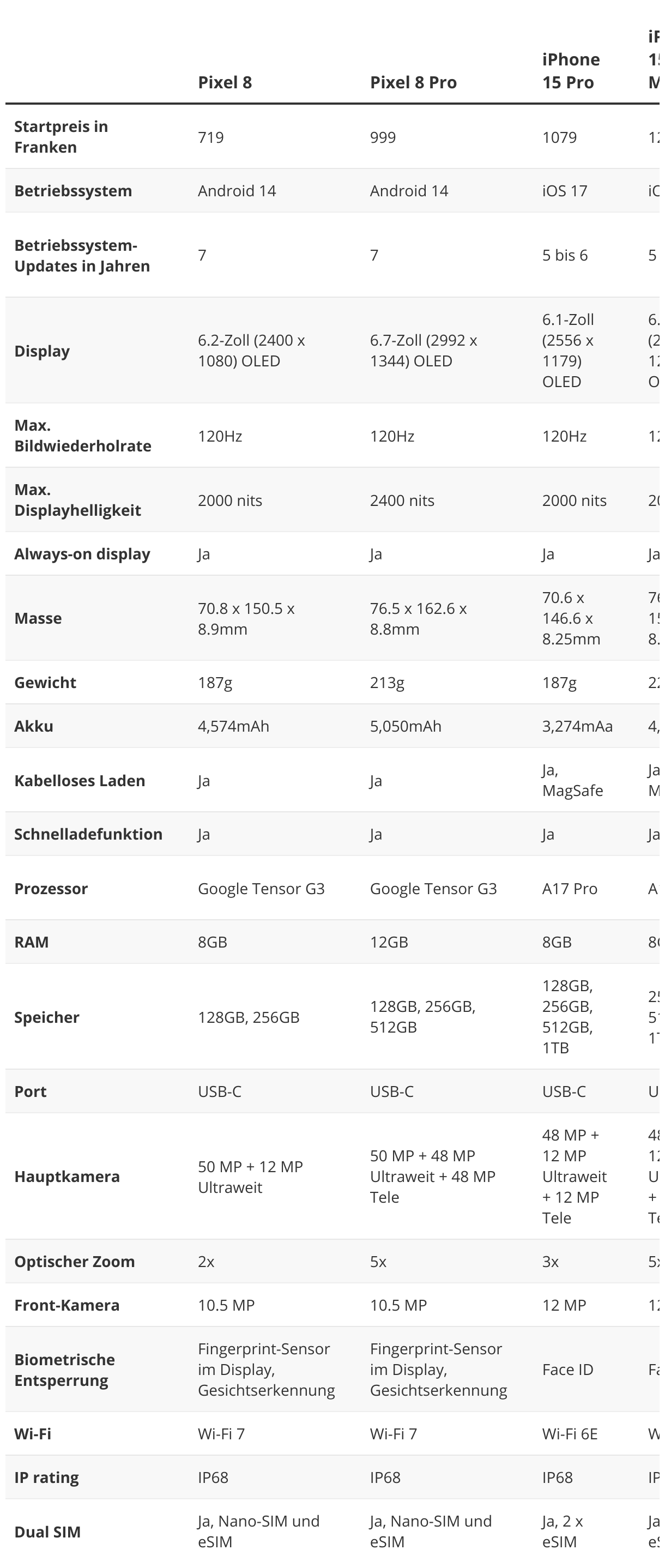Viewport: 665px width, 1568px height.
Task: Select the 12GB RAM cell
Action: [389, 942]
